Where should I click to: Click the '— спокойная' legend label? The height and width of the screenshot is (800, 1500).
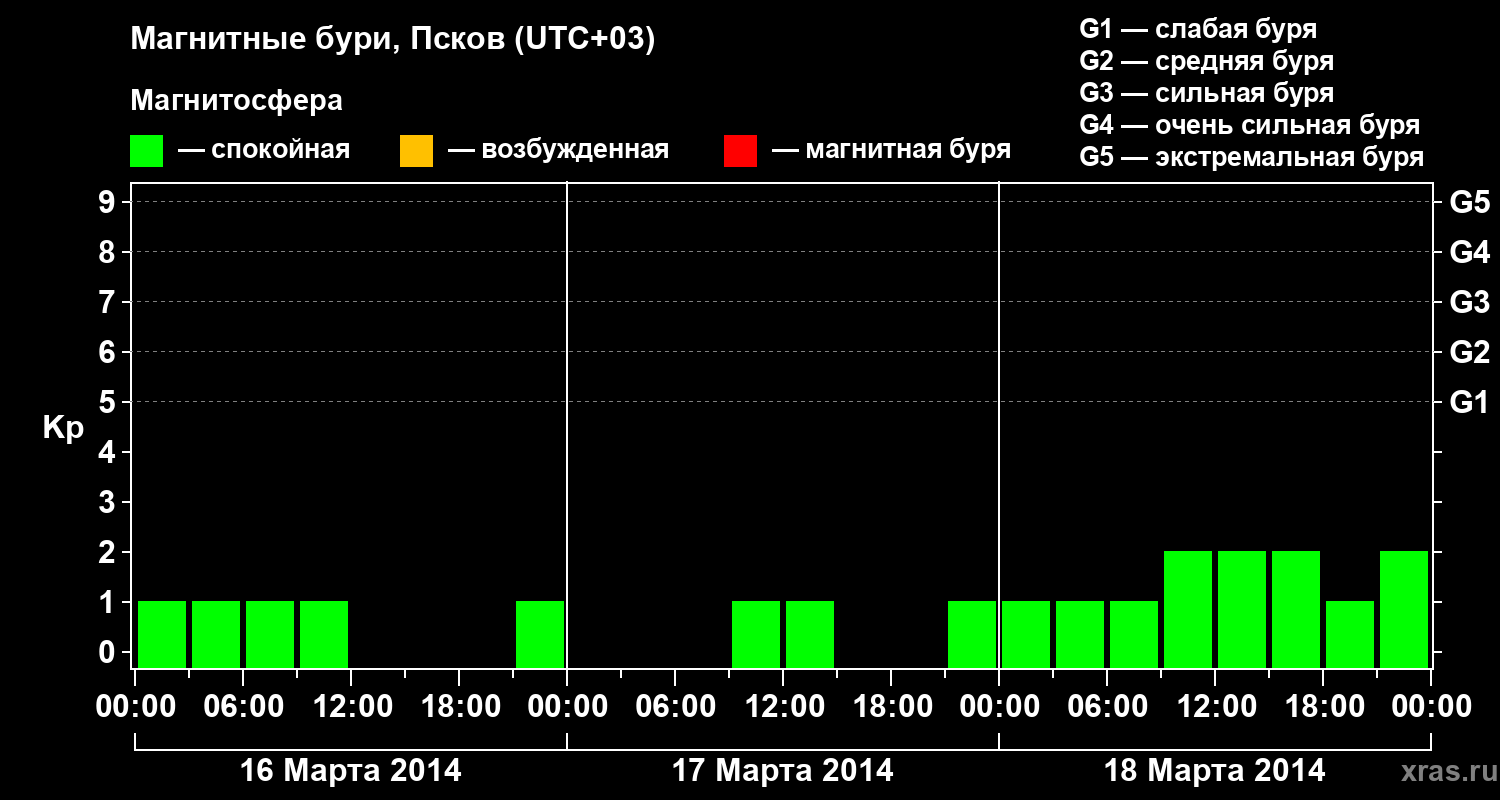point(264,151)
